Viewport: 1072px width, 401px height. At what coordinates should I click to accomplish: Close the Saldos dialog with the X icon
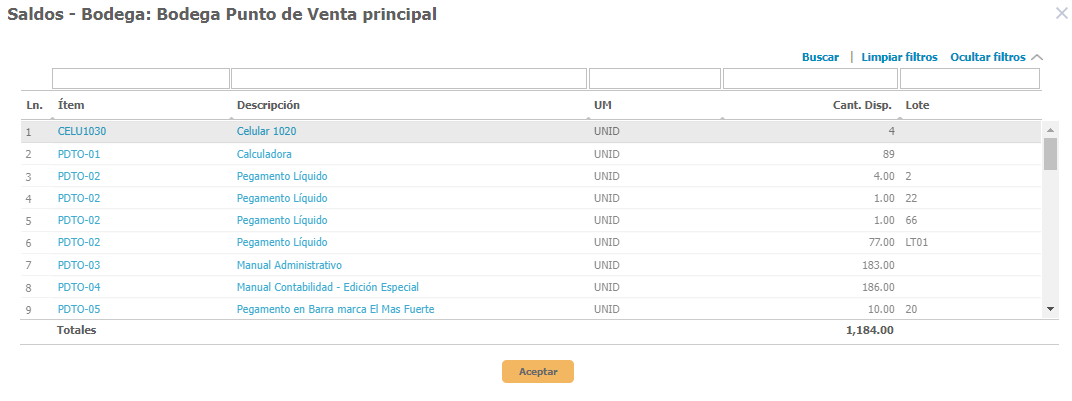pos(1061,13)
